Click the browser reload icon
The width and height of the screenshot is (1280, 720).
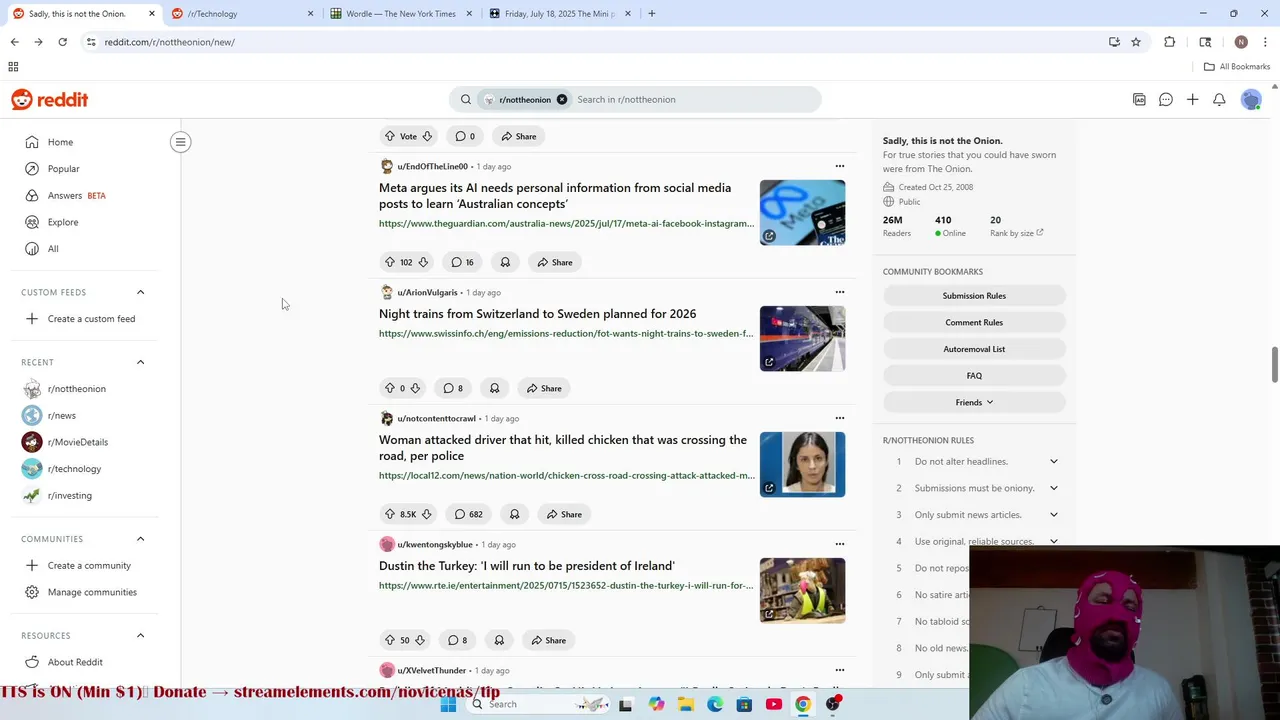(62, 42)
